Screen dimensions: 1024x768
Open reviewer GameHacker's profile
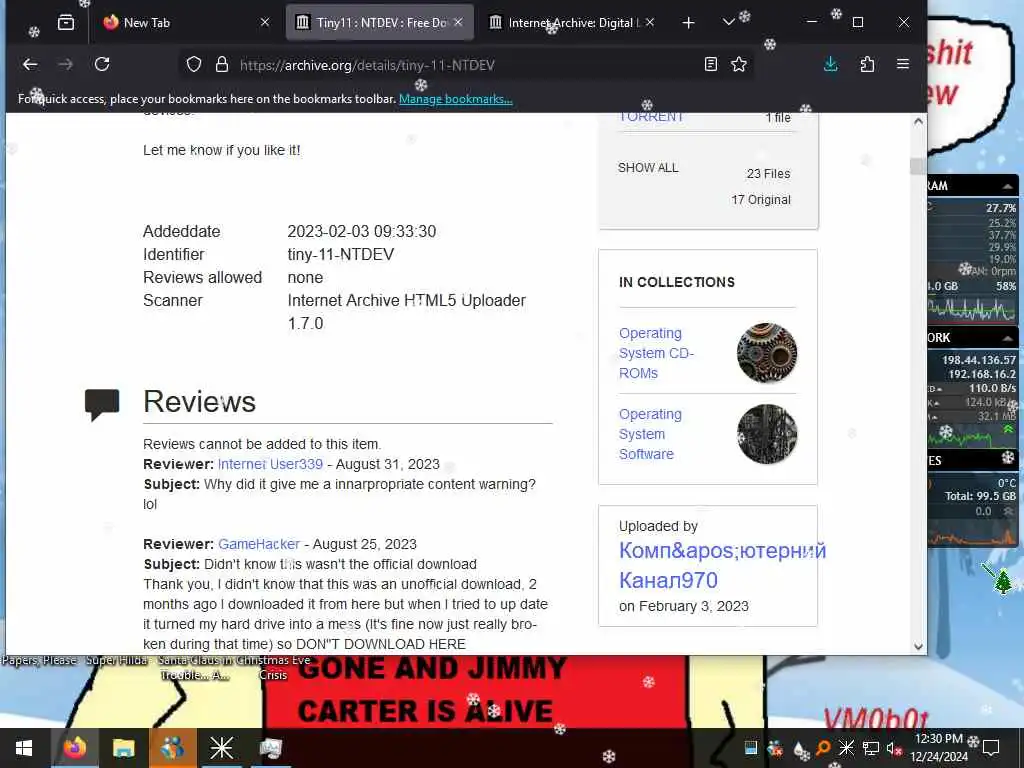point(259,544)
